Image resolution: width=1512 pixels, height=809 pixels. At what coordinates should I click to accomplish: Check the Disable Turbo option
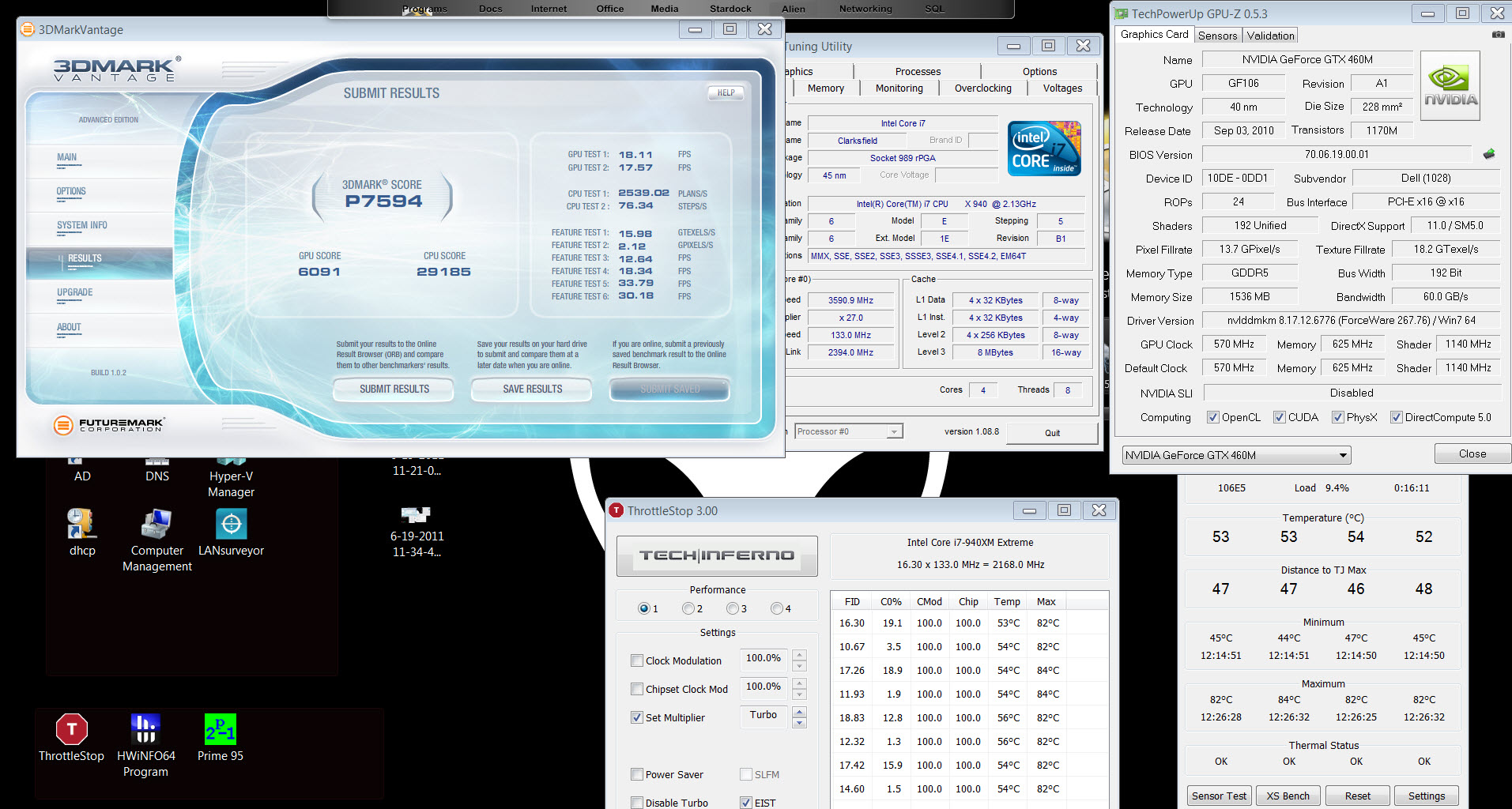coord(637,803)
